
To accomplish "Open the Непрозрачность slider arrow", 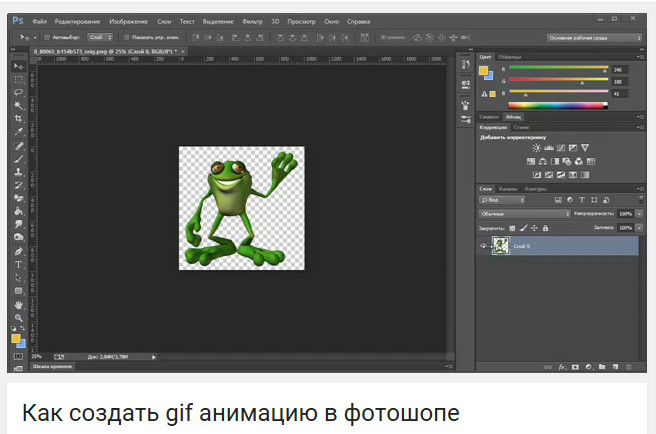I will [639, 214].
